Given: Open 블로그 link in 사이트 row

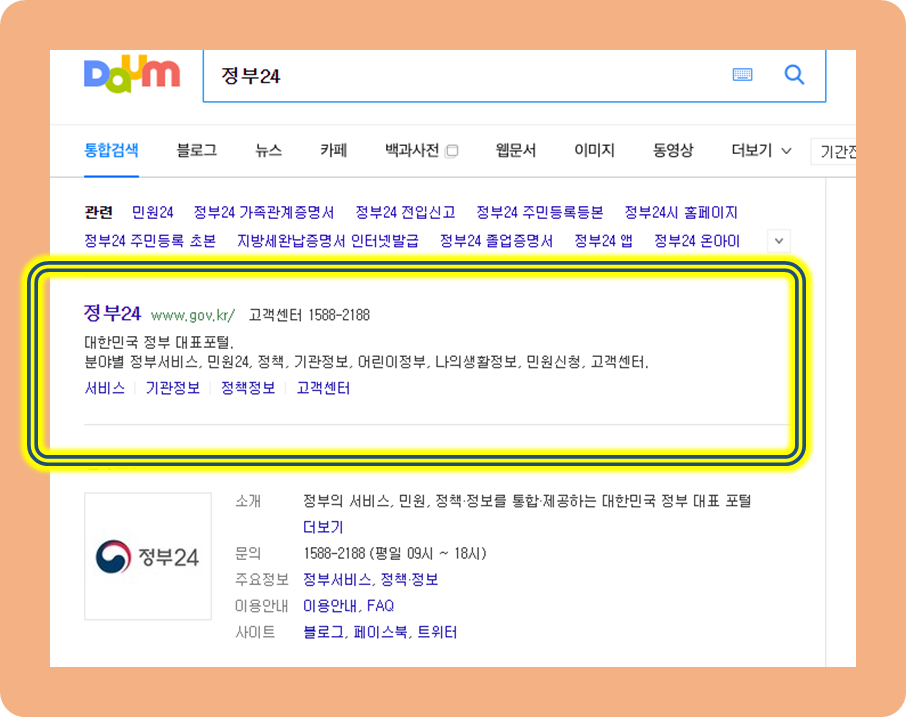Looking at the screenshot, I should [x=323, y=632].
